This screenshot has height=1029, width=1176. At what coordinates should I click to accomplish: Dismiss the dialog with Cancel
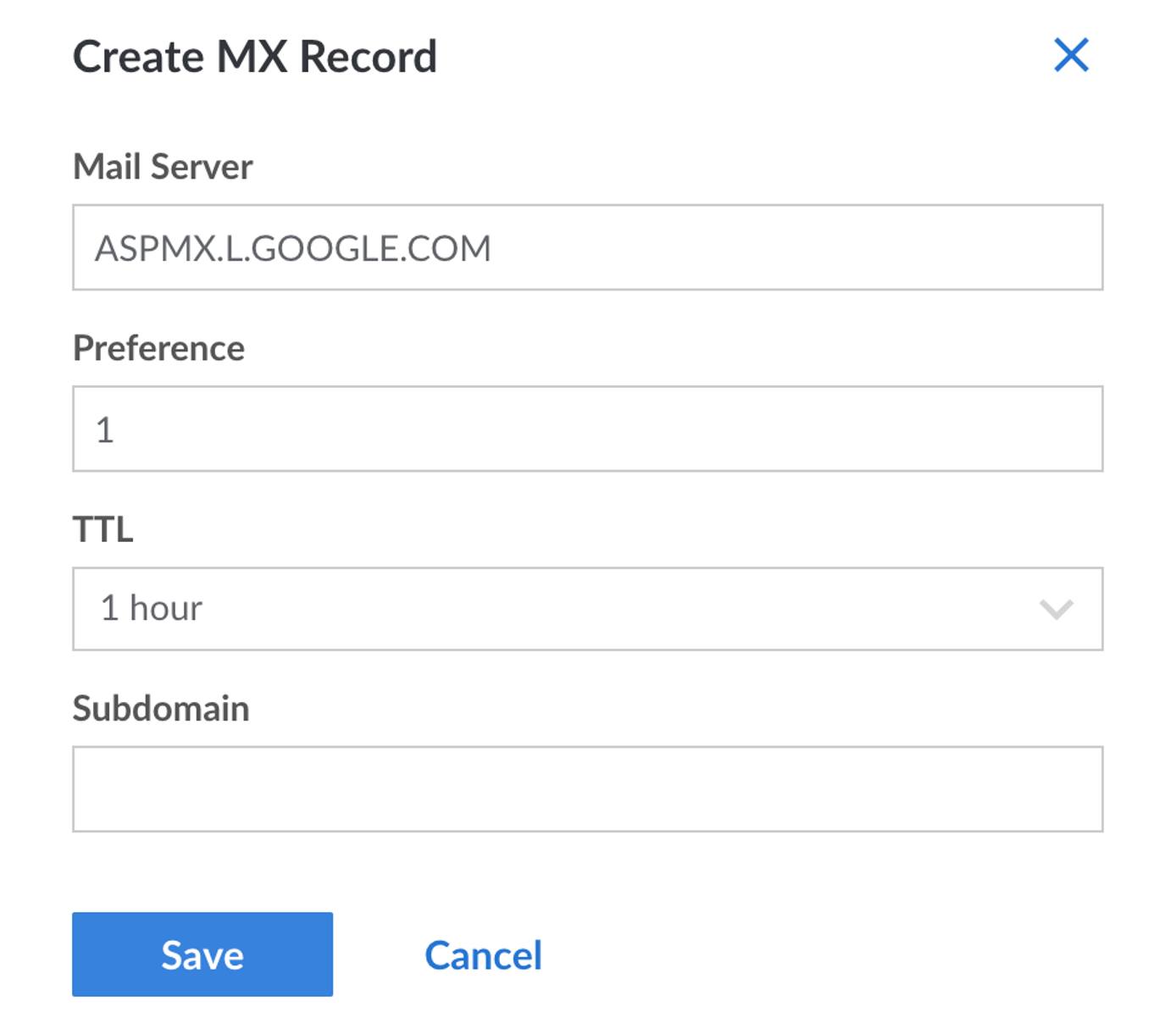[484, 954]
